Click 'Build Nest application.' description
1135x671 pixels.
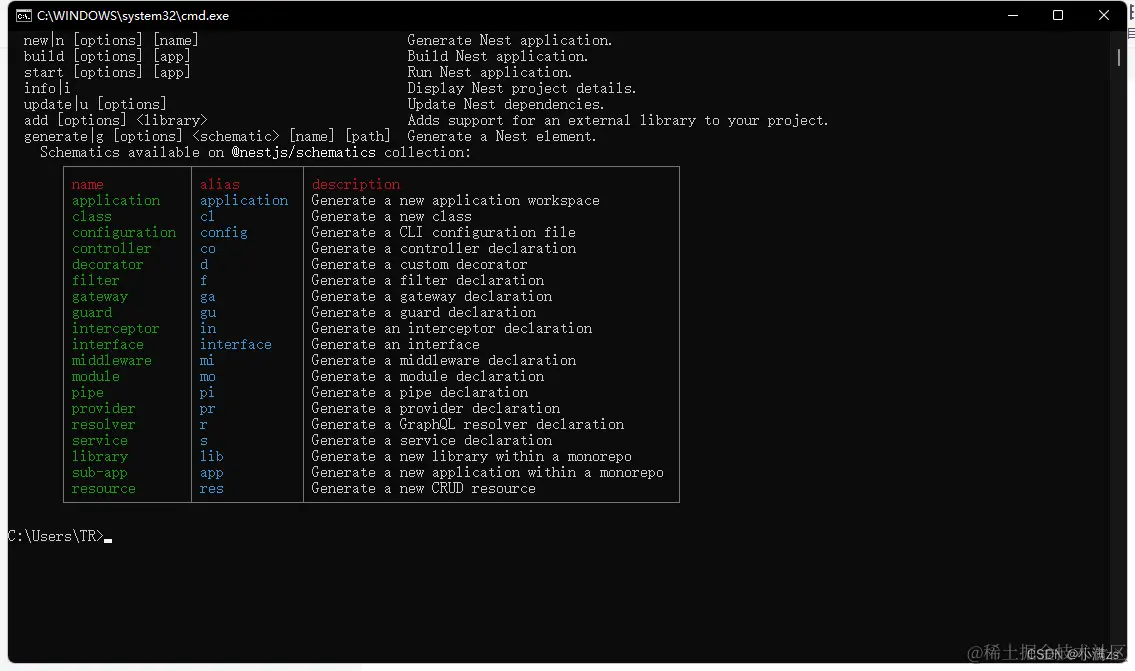click(x=497, y=56)
